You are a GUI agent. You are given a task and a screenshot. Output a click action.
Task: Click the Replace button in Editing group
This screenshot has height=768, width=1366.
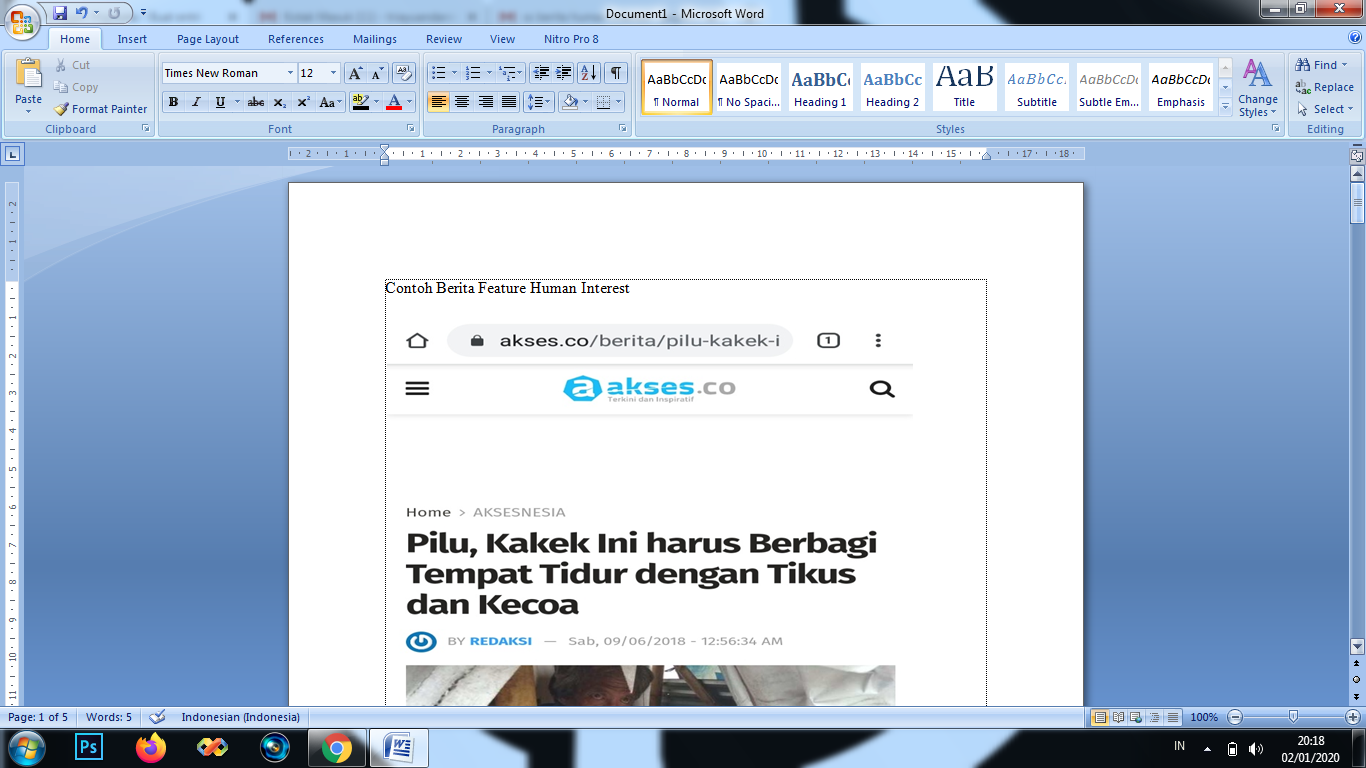(1329, 89)
